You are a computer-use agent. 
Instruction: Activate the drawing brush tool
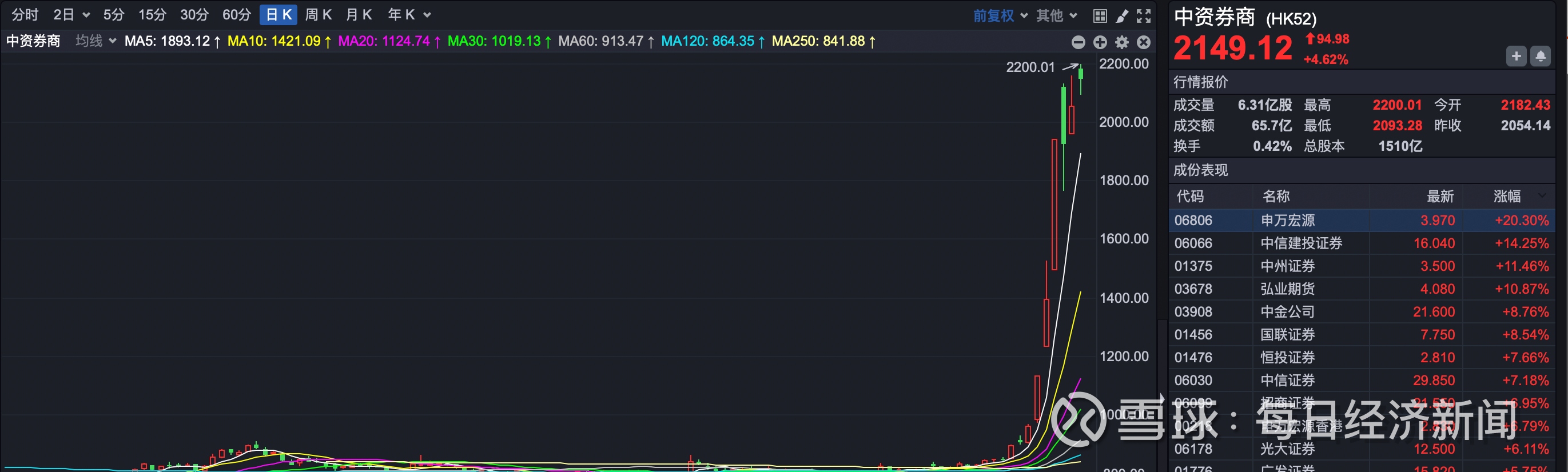pyautogui.click(x=1122, y=17)
